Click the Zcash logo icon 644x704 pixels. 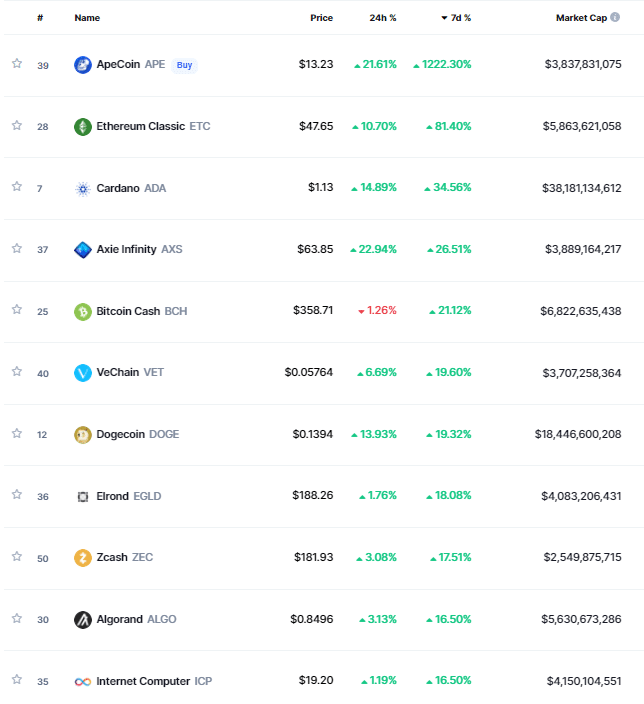point(83,558)
